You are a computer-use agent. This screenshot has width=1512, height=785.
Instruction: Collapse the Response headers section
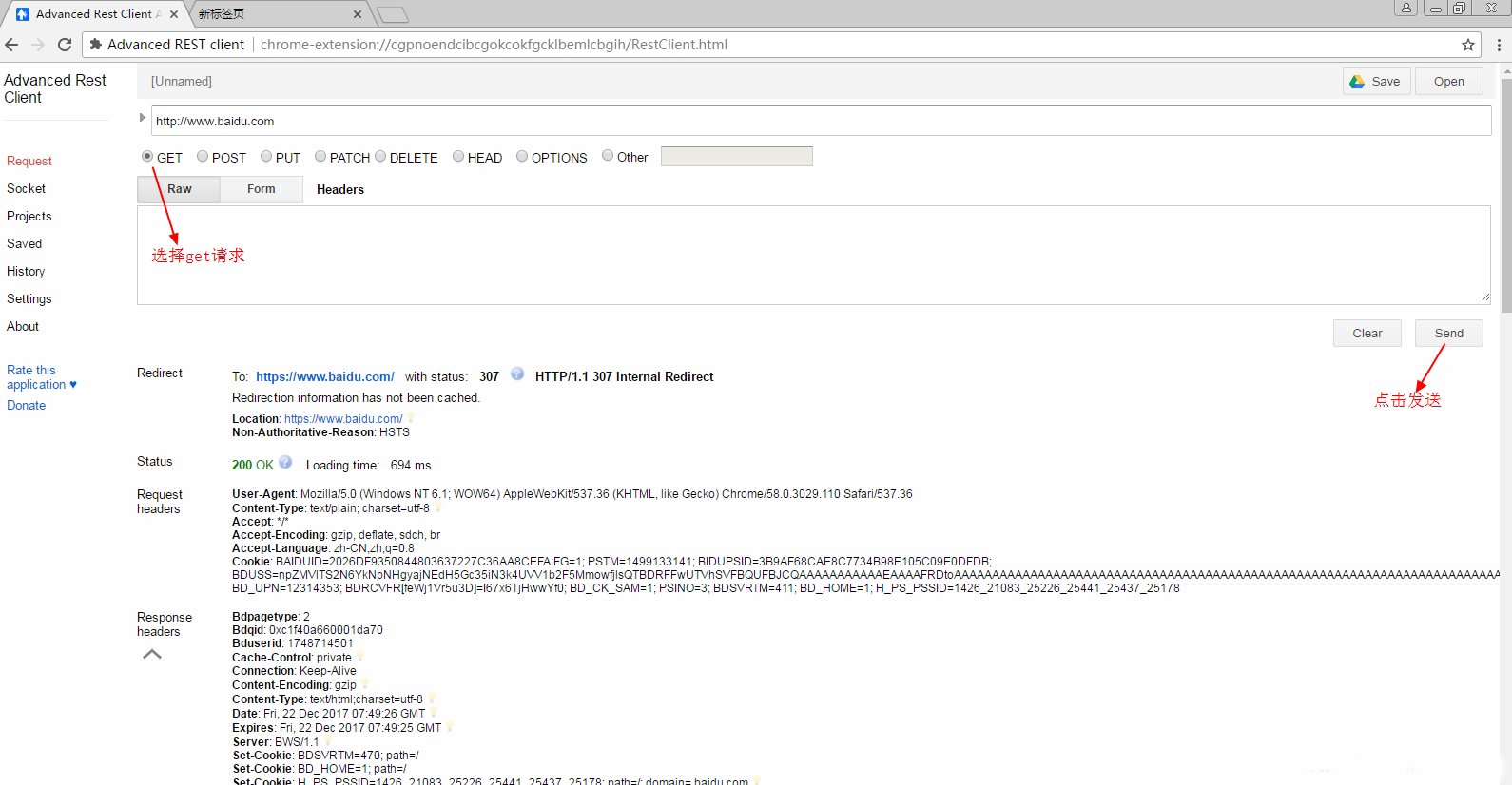152,654
